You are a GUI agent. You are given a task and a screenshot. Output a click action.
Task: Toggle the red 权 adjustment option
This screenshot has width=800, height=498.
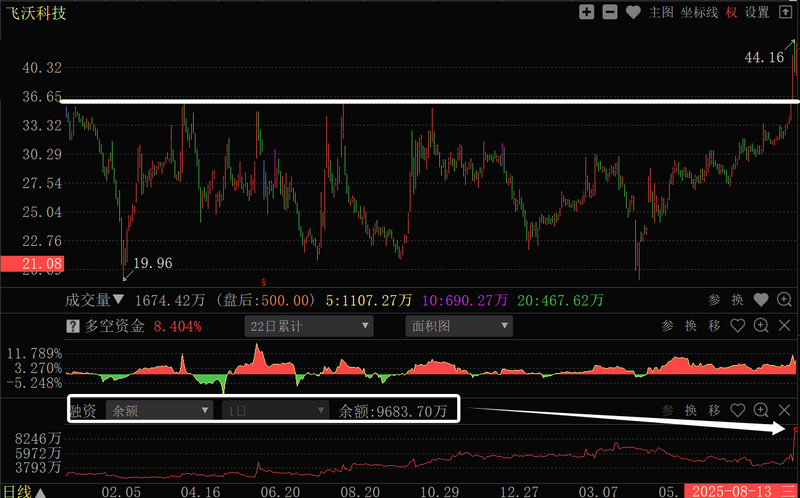(732, 12)
